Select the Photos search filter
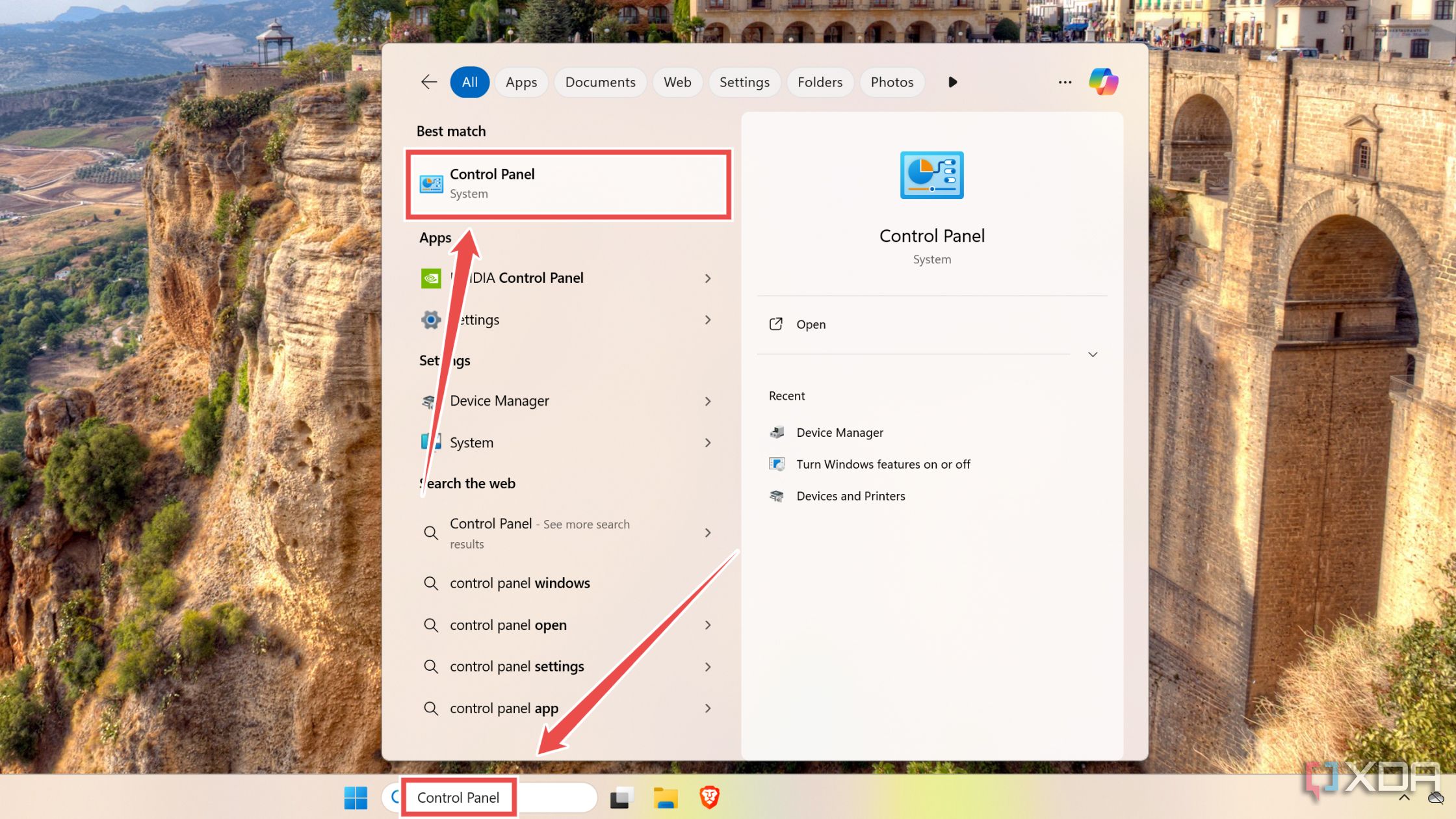This screenshot has height=819, width=1456. coord(890,82)
